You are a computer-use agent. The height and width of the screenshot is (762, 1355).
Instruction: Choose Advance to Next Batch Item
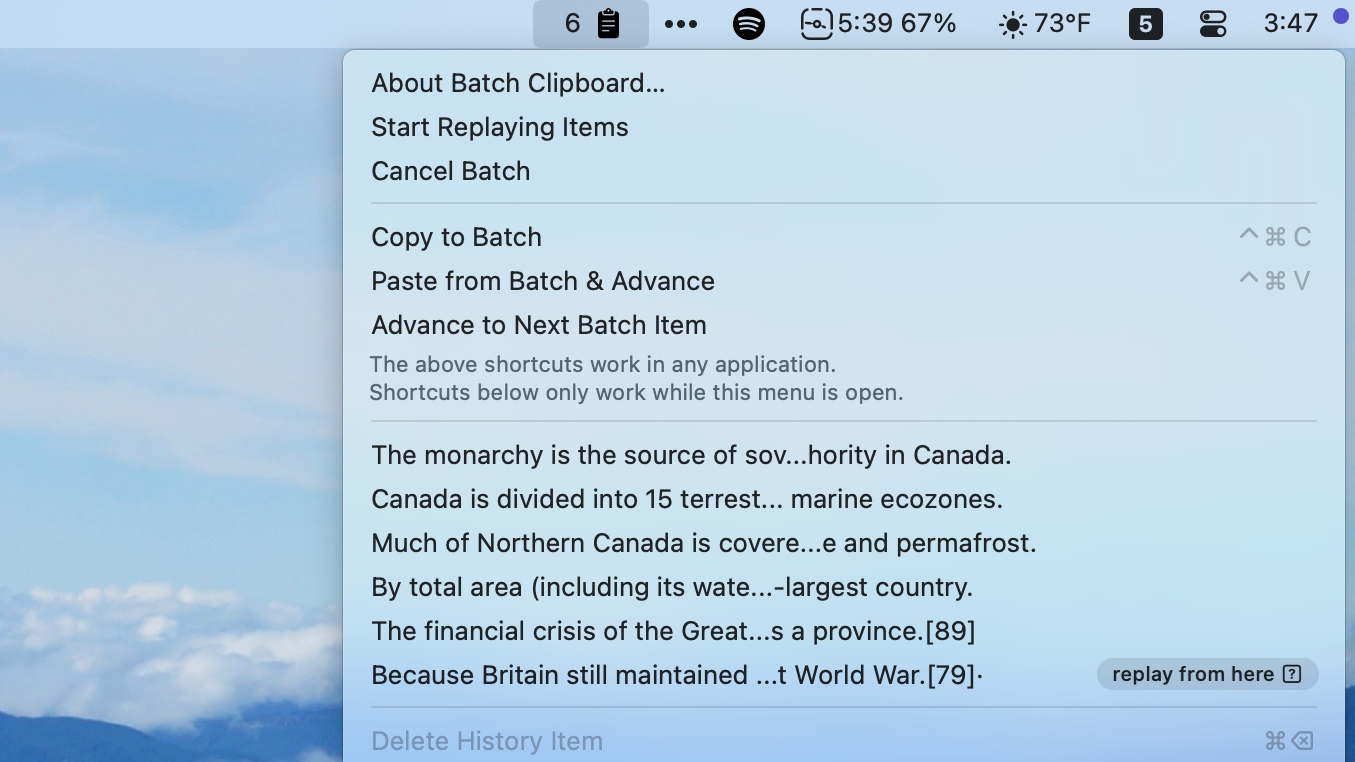[x=844, y=325]
